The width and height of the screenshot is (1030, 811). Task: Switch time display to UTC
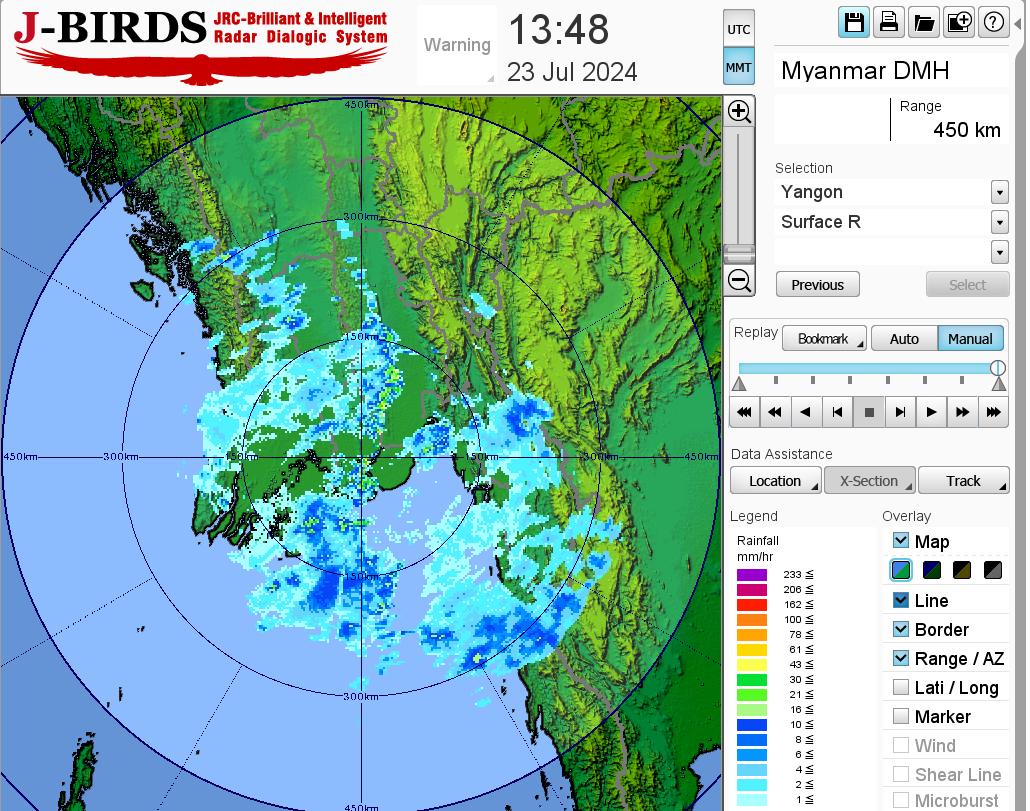pos(739,30)
